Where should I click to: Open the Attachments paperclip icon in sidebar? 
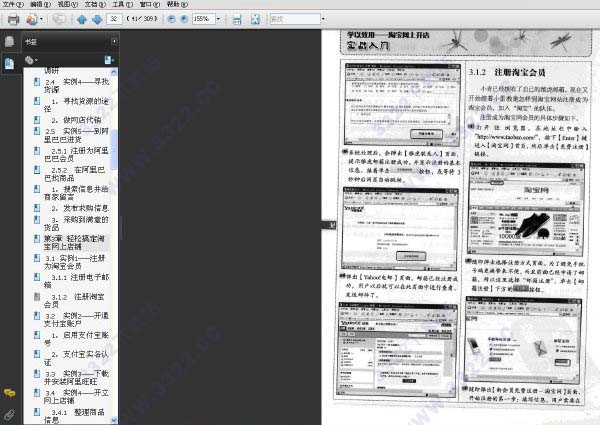click(9, 414)
